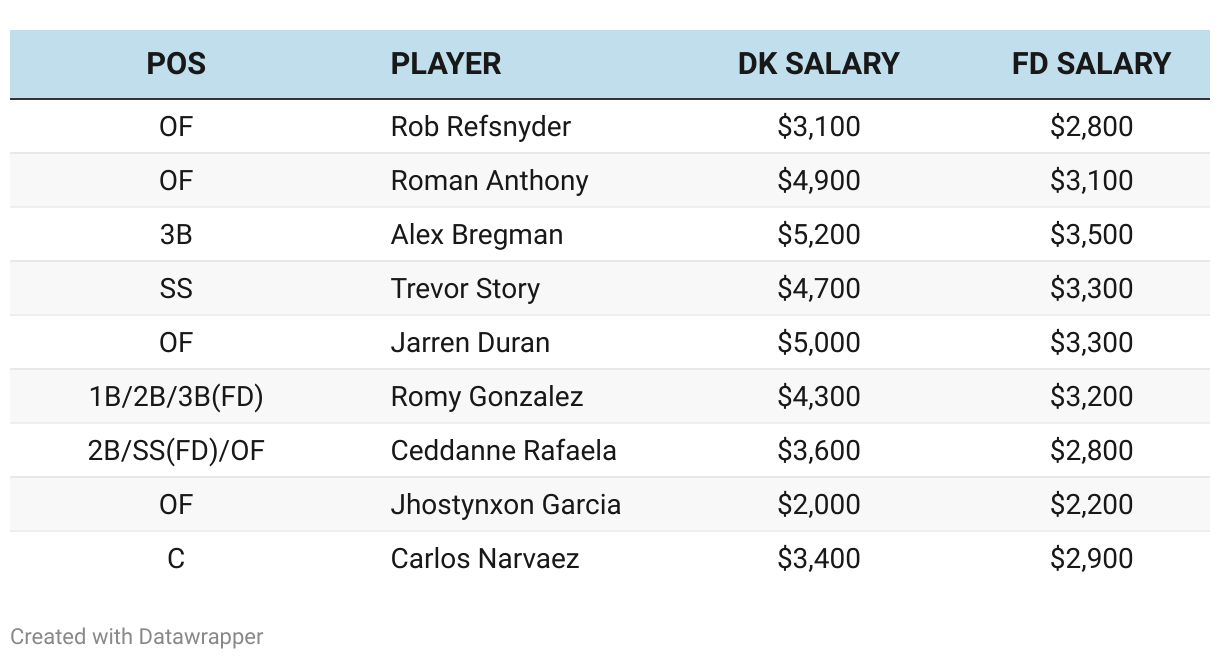
Task: Click the $2,900 FD salary for Narvaez
Action: click(1092, 559)
